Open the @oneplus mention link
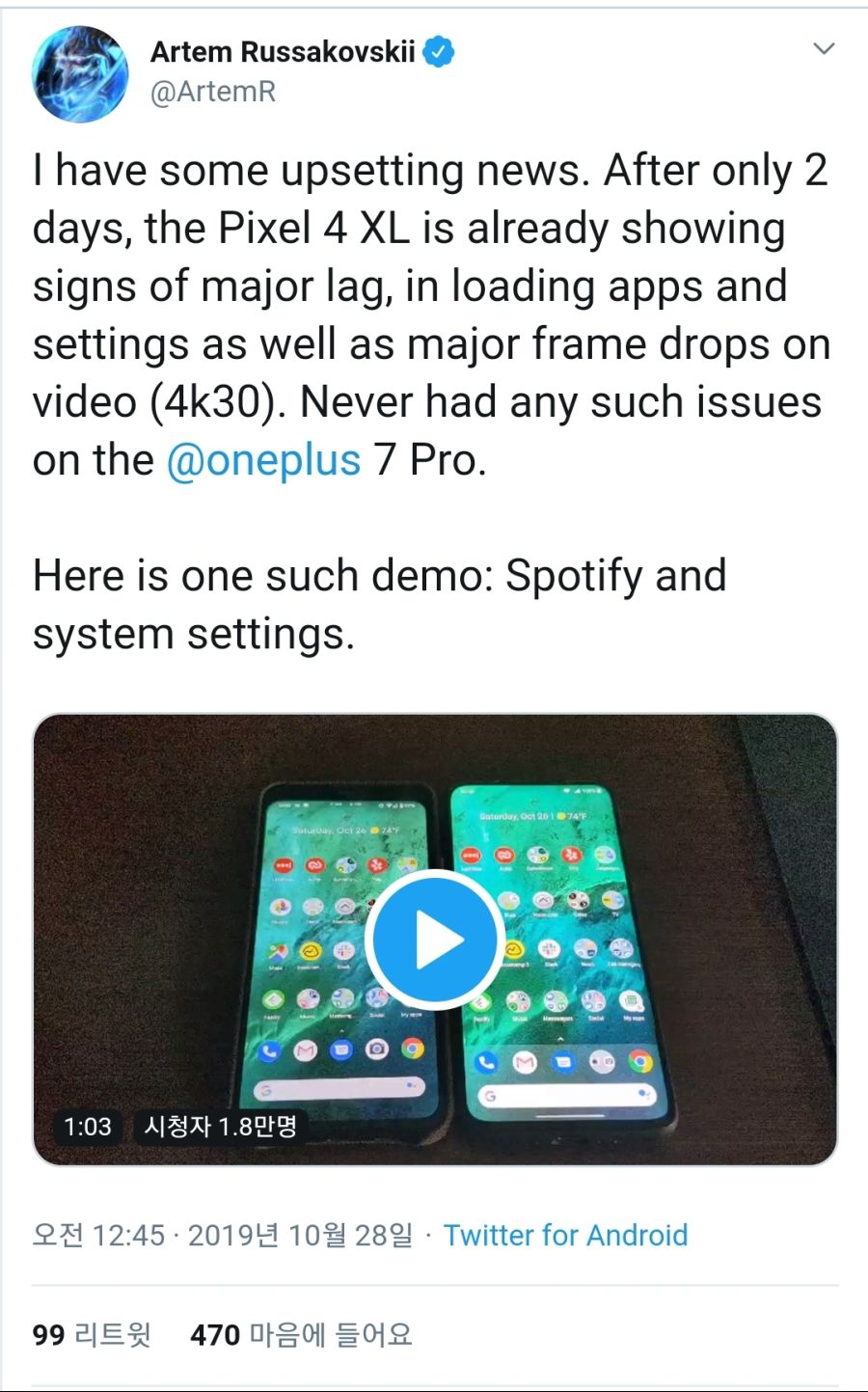Viewport: 868px width, 1392px height. point(263,460)
